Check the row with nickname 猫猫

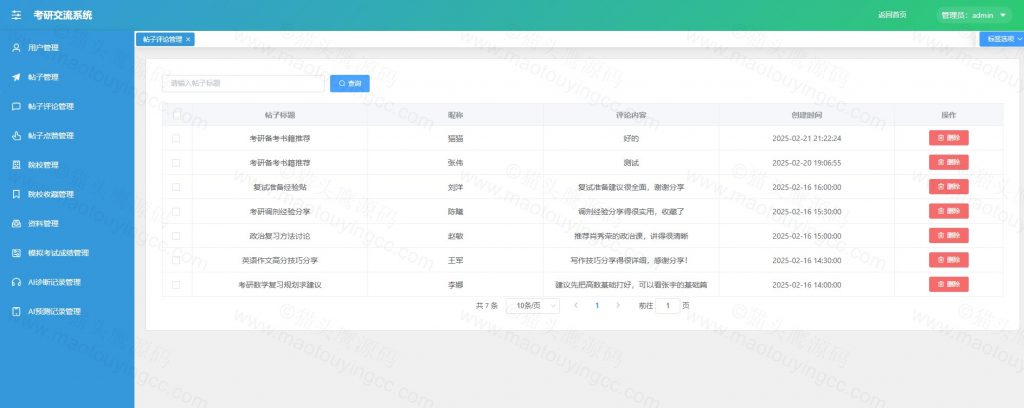[176, 138]
